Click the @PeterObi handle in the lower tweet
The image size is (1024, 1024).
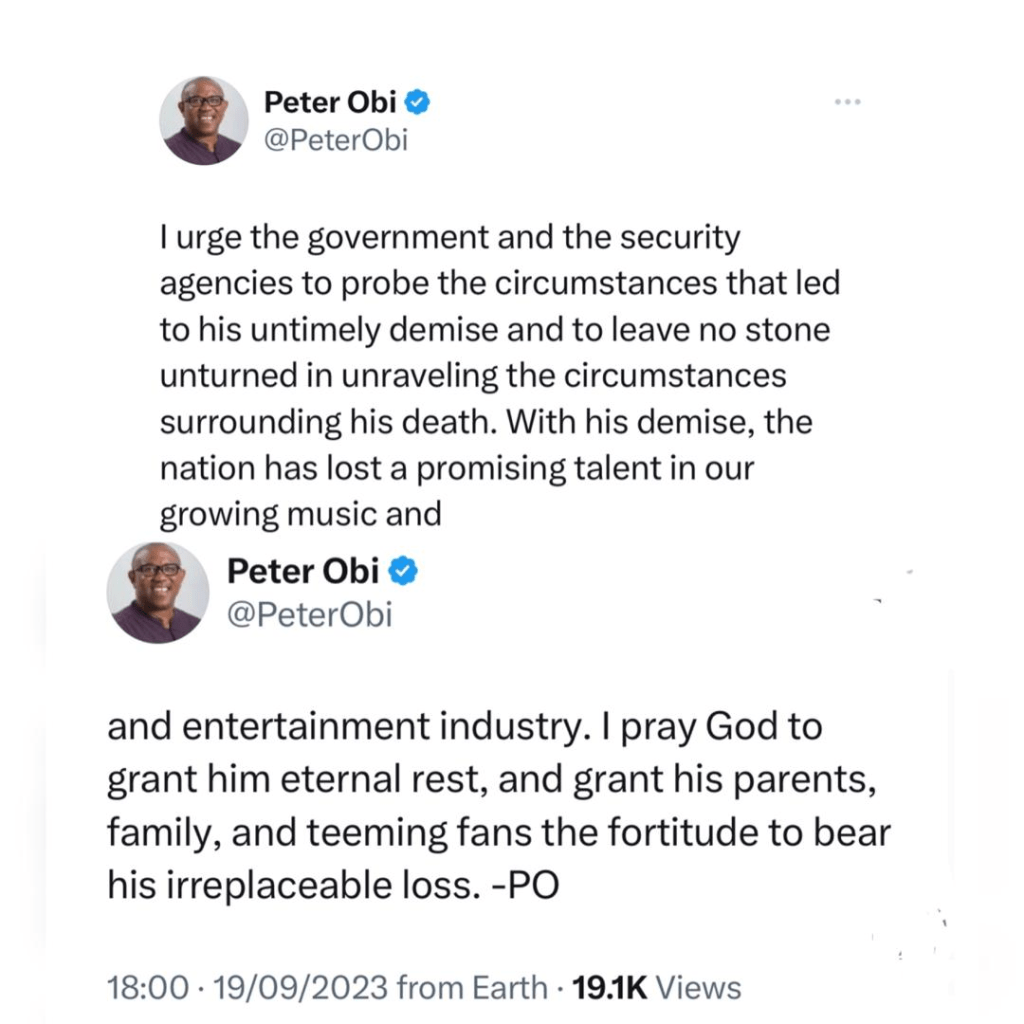(310, 614)
